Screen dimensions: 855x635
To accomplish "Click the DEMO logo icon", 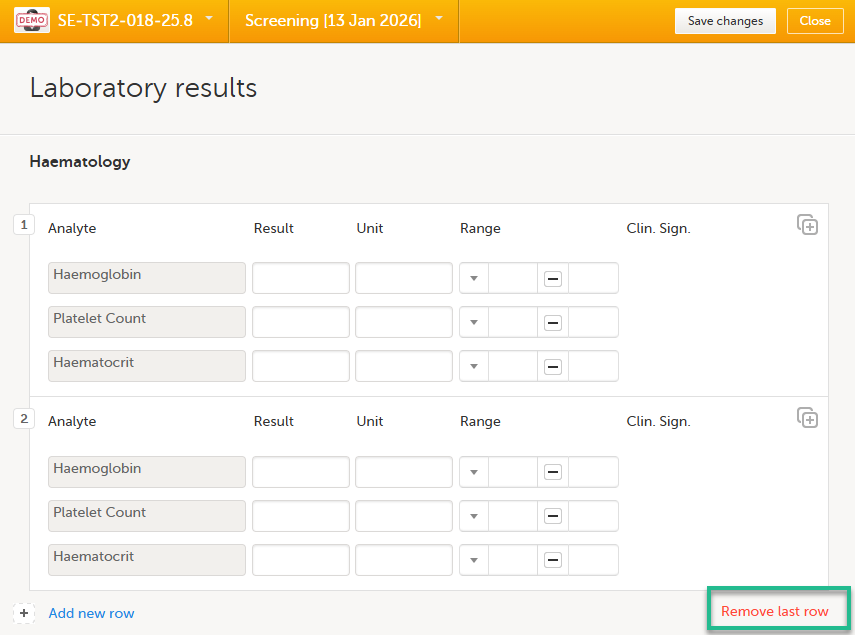I will click(32, 21).
